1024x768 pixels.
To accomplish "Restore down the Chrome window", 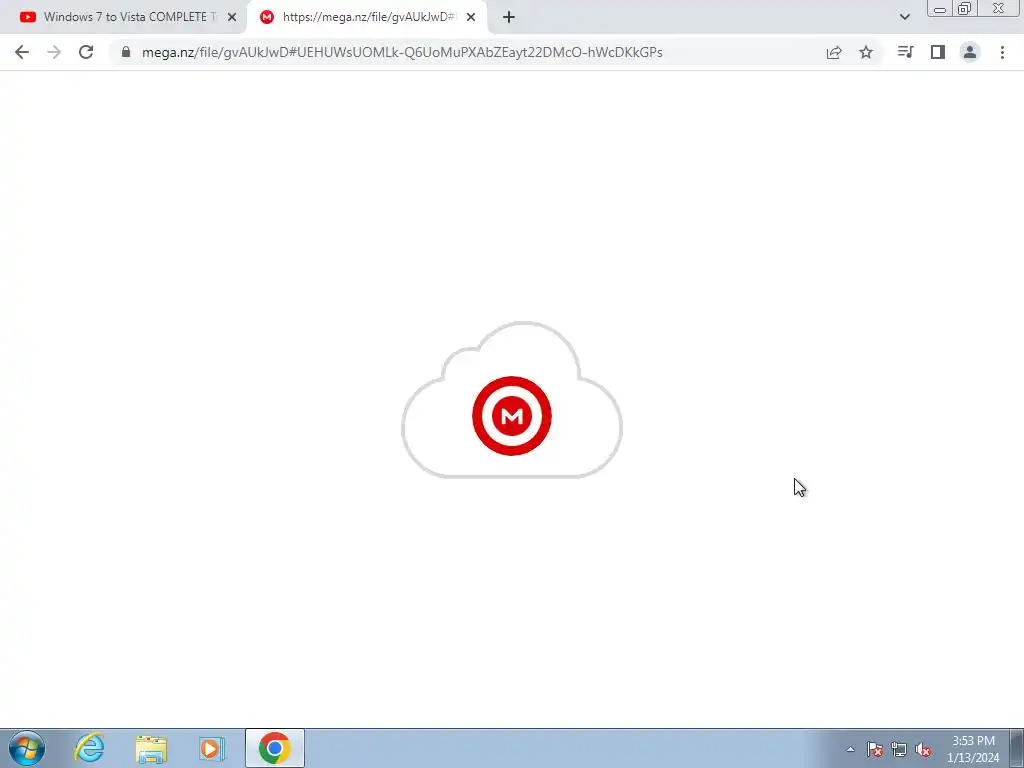I will coord(964,8).
